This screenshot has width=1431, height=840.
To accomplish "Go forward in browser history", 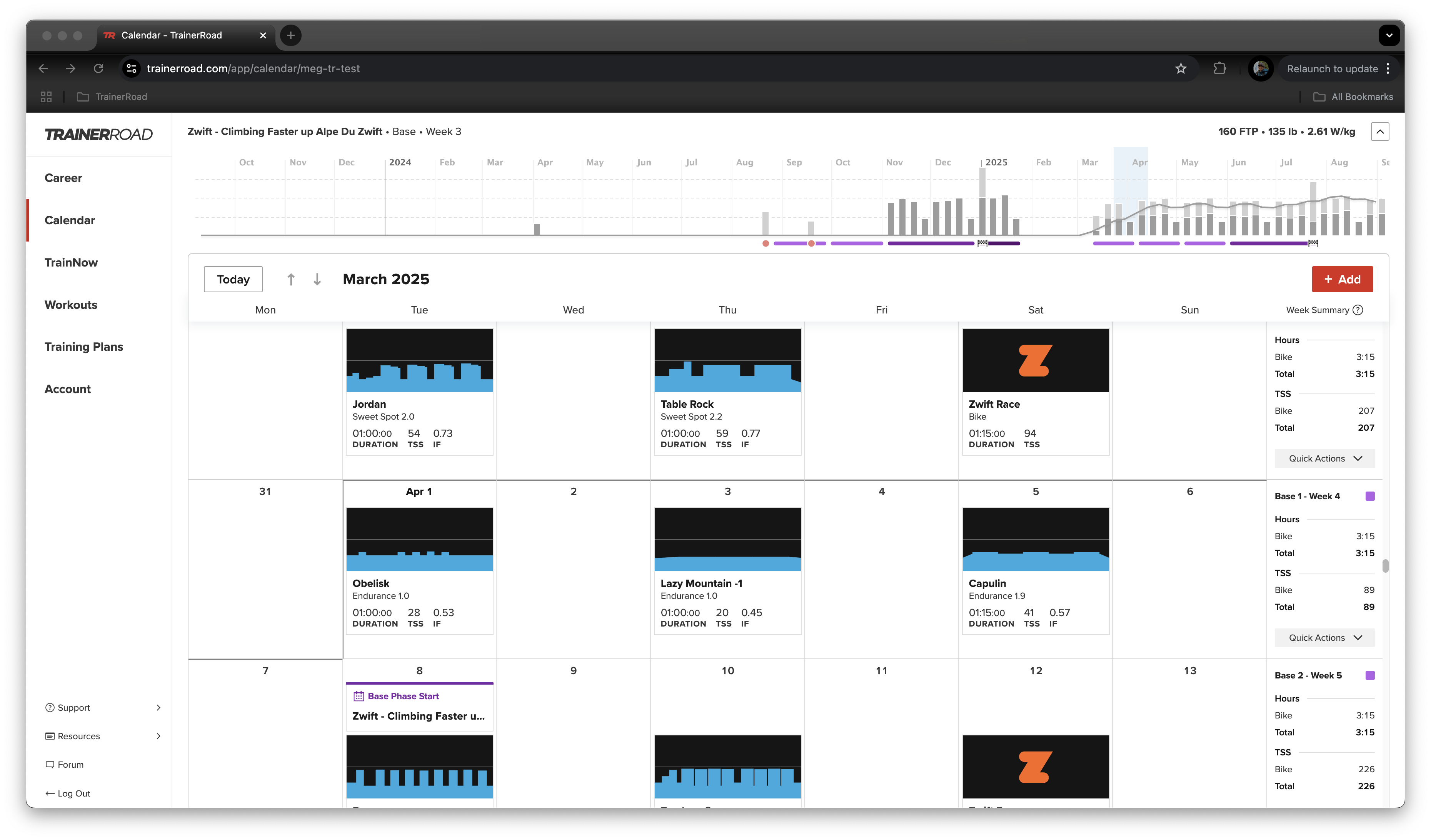I will pos(70,69).
